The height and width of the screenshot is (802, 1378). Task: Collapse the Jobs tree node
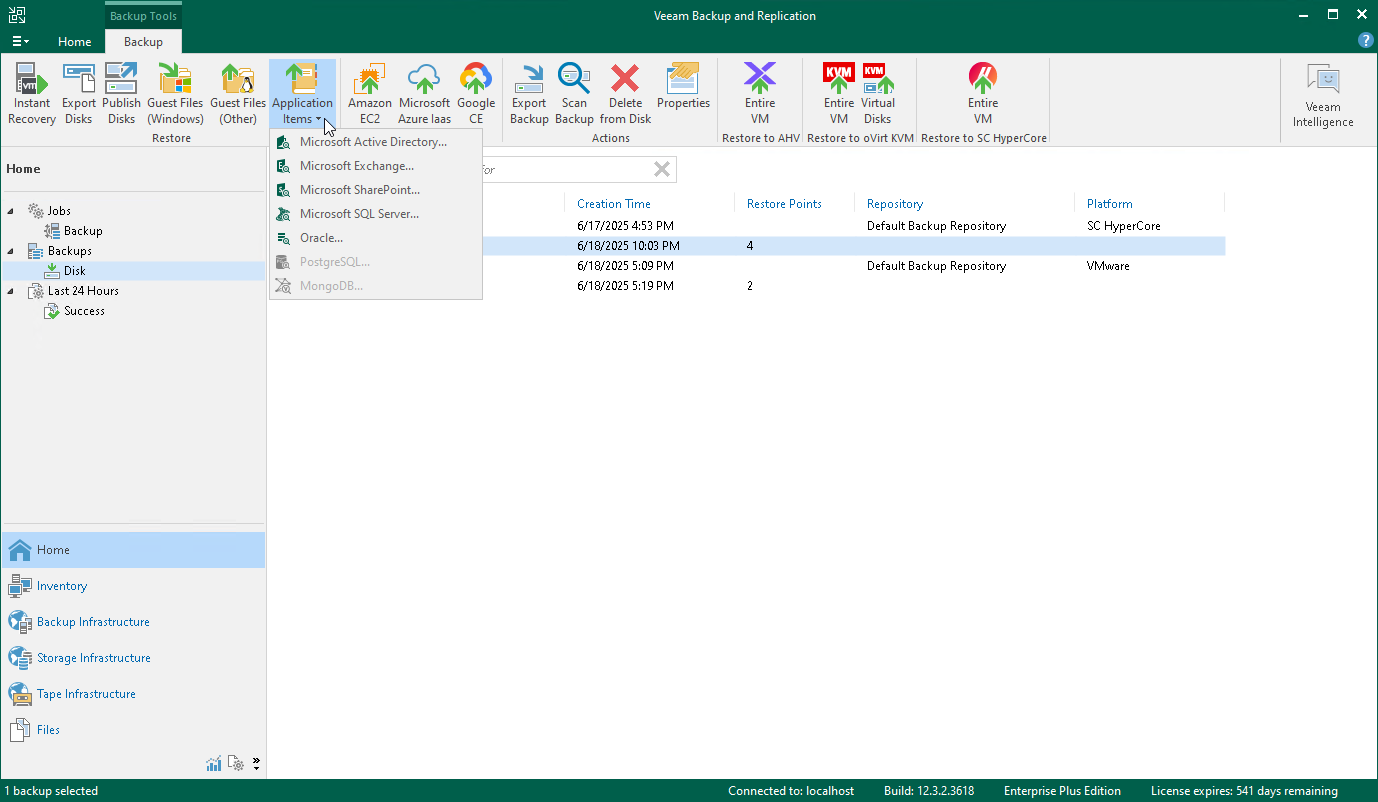pos(12,211)
